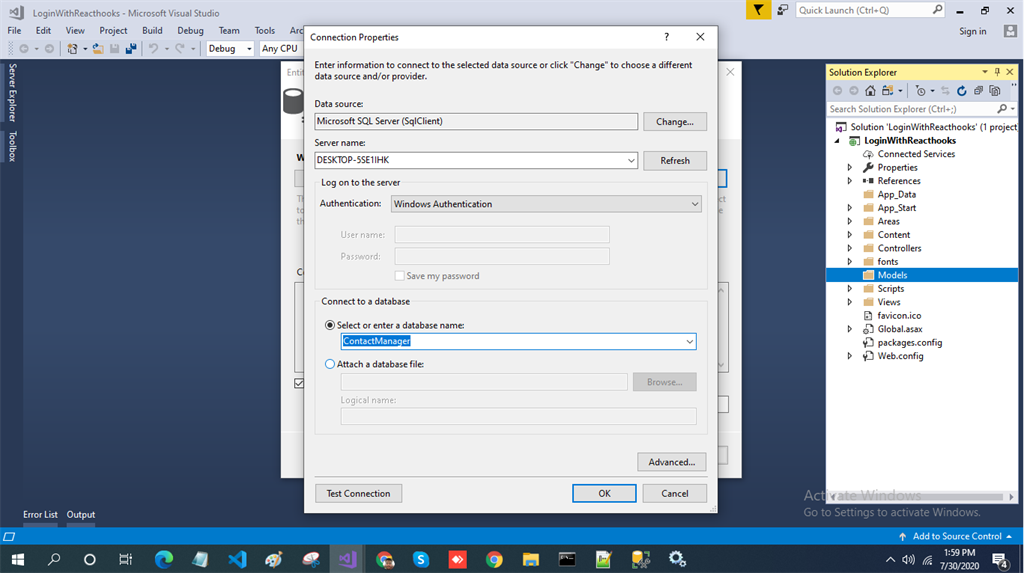1024x573 pixels.
Task: Open the database name ContactManager dropdown
Action: pos(689,341)
